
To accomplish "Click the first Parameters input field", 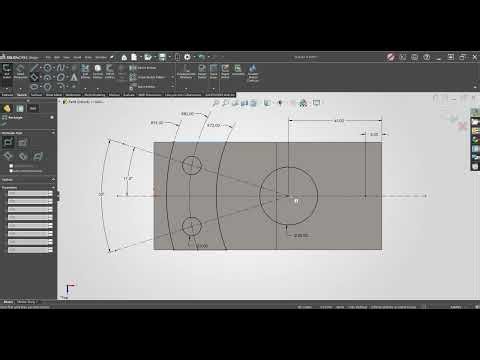I will point(30,193).
